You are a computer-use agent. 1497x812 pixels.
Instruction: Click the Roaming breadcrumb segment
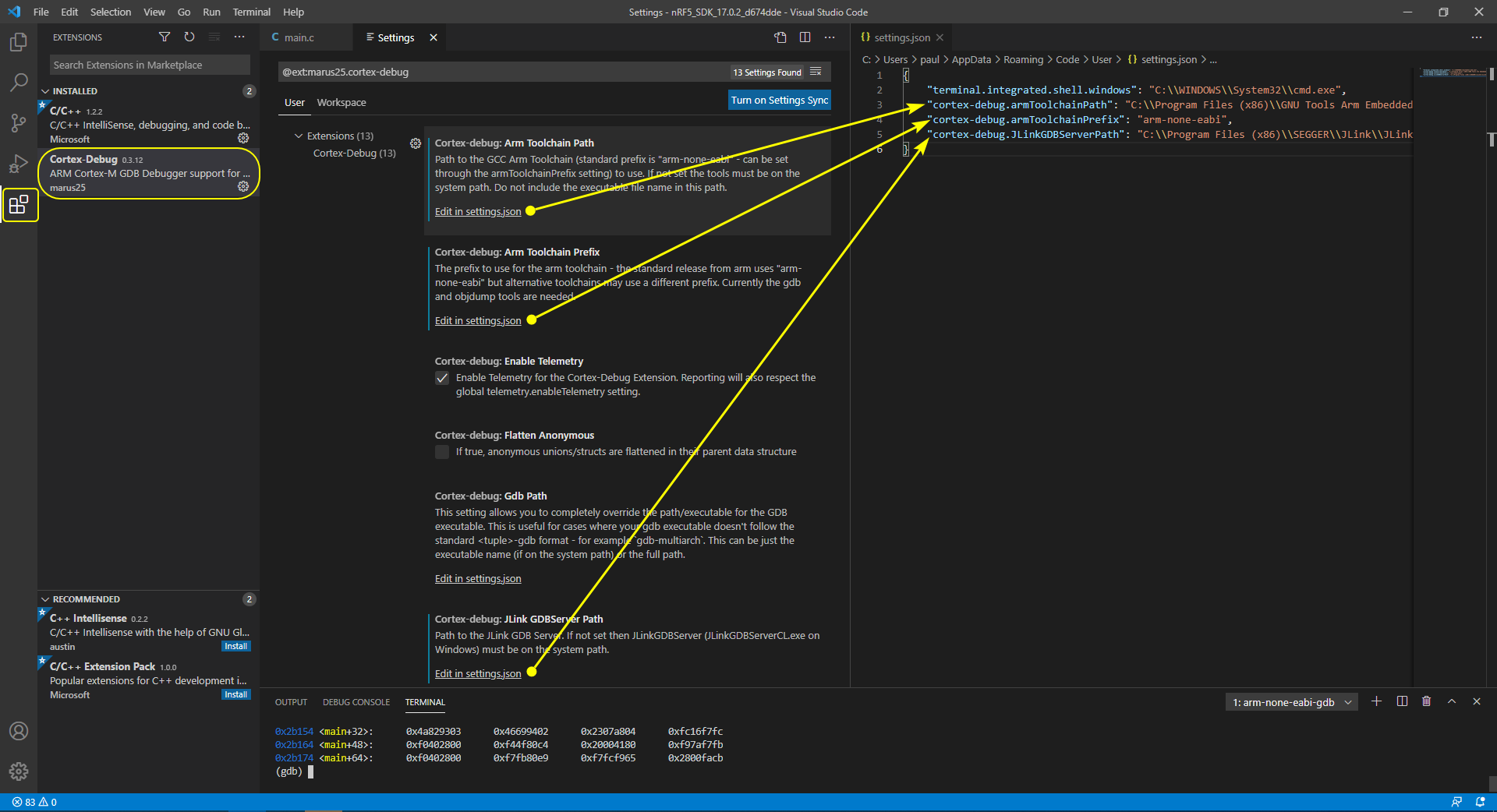tap(1023, 59)
